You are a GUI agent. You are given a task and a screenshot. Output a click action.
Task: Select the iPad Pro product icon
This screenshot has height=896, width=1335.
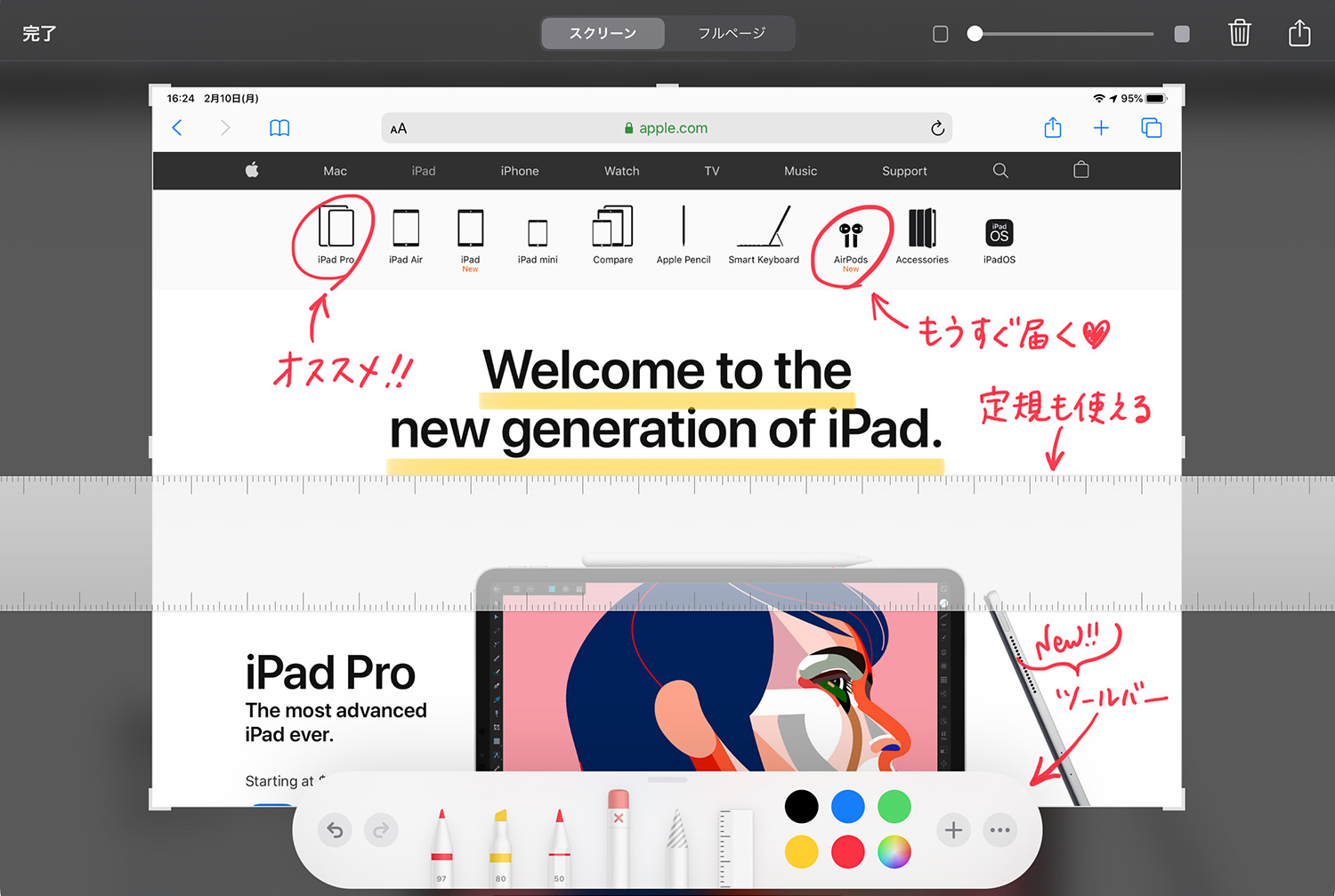(336, 235)
